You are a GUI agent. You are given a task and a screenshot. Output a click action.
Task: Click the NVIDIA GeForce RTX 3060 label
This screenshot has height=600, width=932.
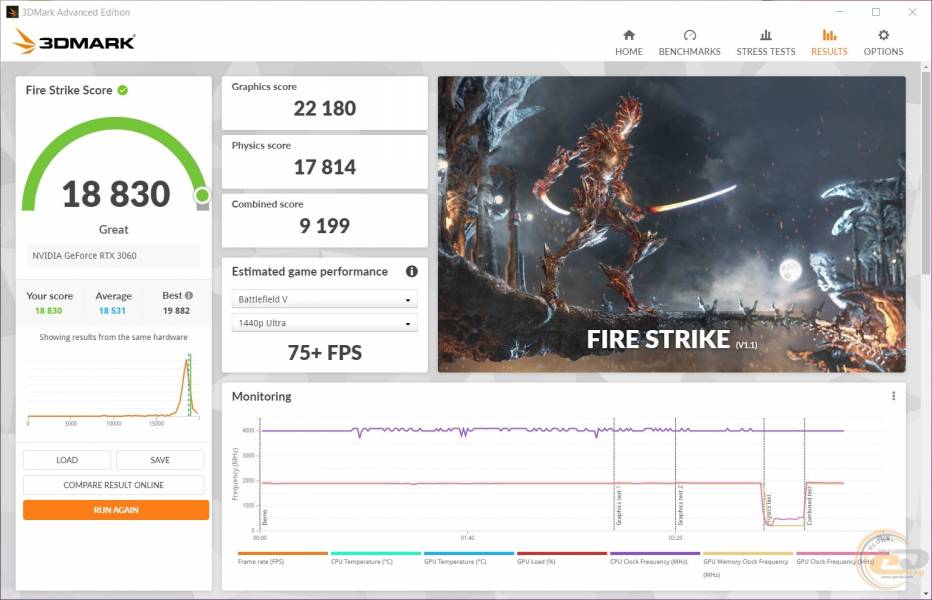pyautogui.click(x=84, y=256)
